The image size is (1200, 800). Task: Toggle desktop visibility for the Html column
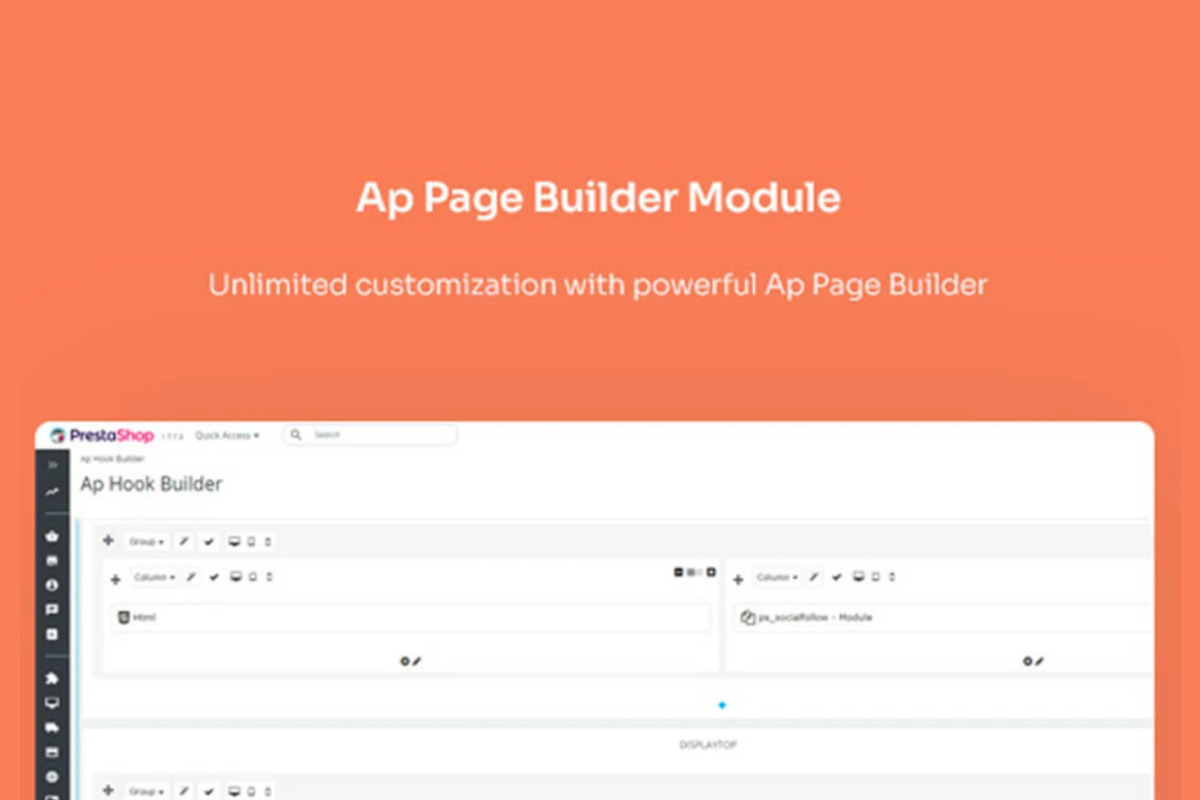point(235,577)
